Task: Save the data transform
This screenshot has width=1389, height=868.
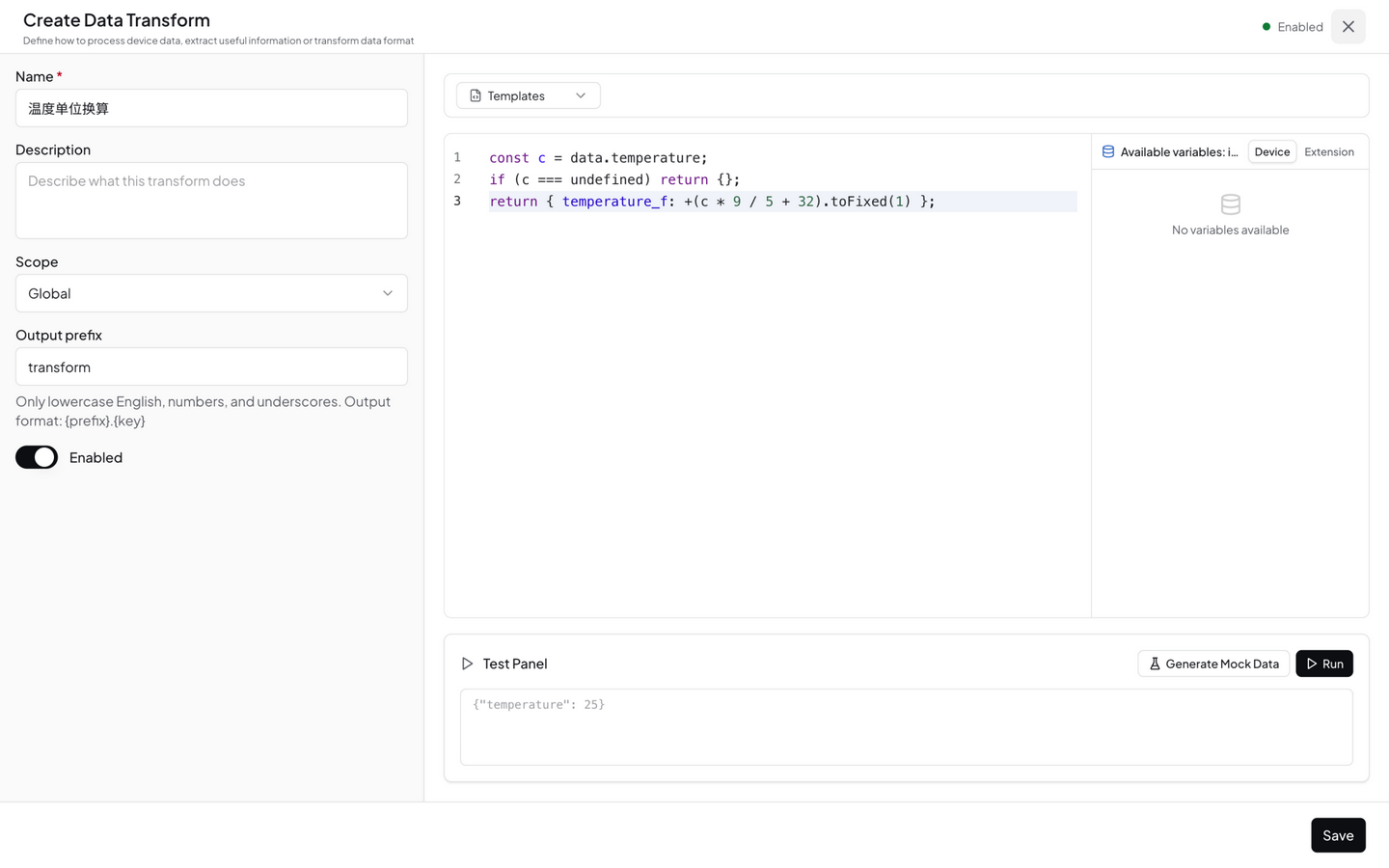Action: pos(1338,835)
